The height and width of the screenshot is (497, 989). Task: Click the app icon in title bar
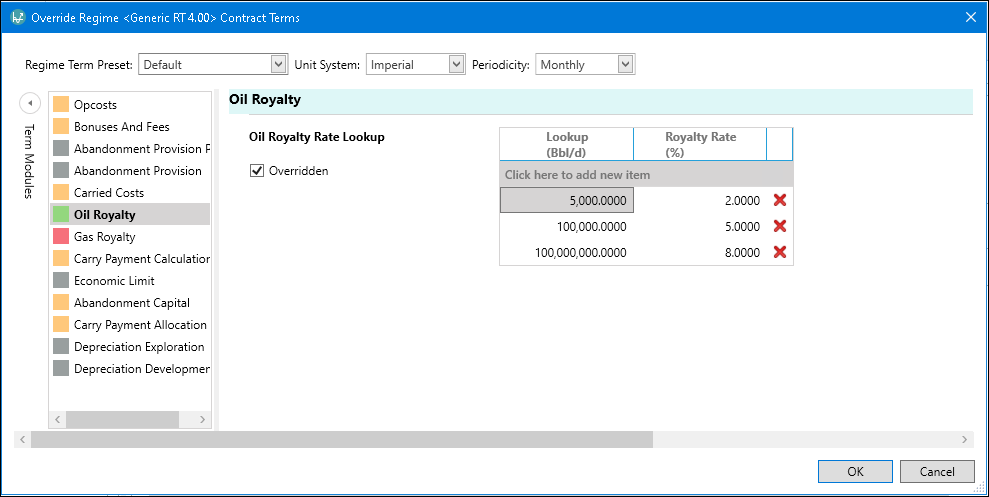(x=17, y=17)
